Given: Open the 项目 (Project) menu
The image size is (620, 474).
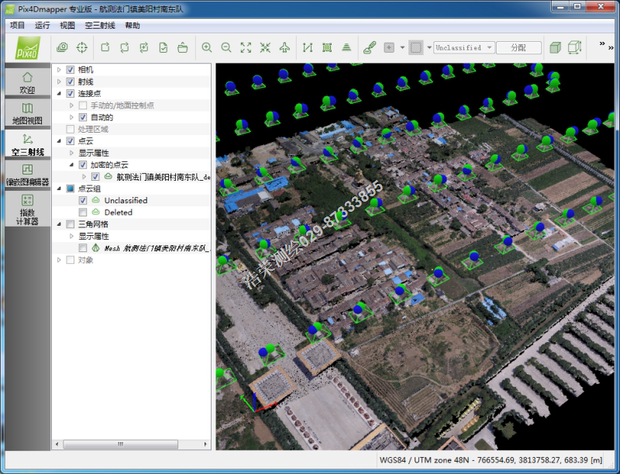Looking at the screenshot, I should 17,24.
